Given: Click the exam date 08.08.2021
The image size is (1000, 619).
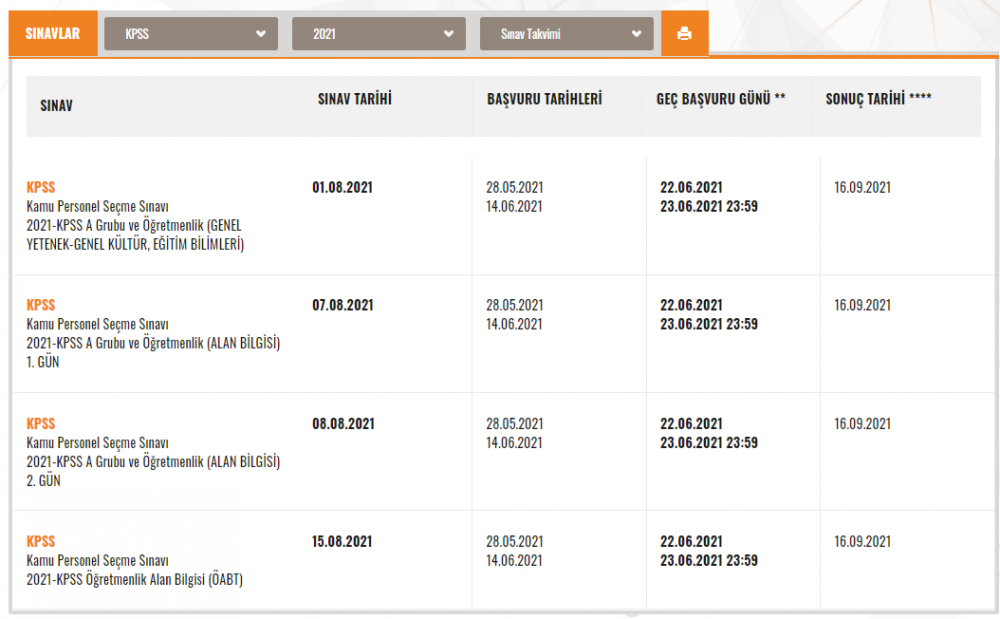Looking at the screenshot, I should pos(342,423).
